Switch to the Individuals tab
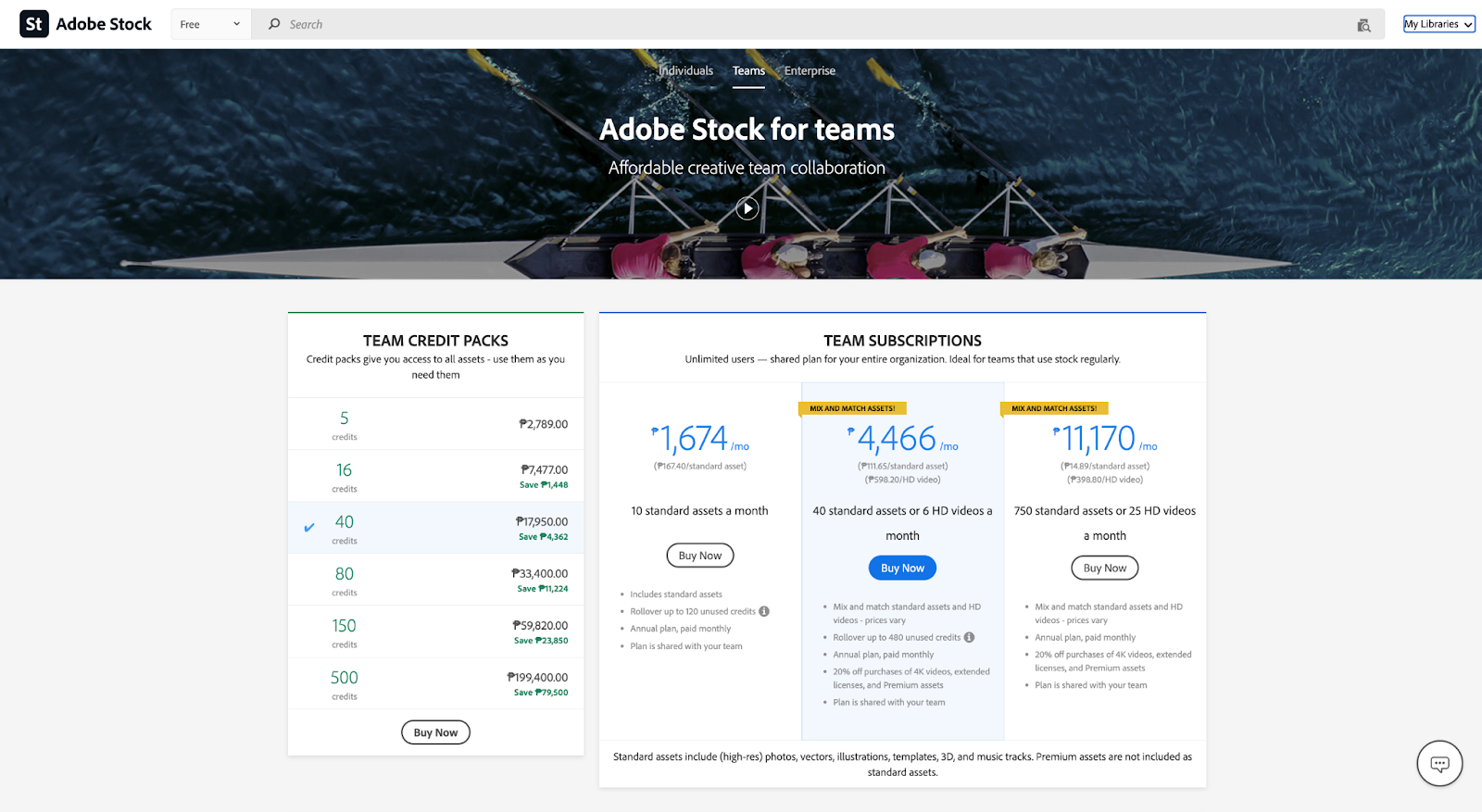This screenshot has height=812, width=1482. tap(686, 70)
